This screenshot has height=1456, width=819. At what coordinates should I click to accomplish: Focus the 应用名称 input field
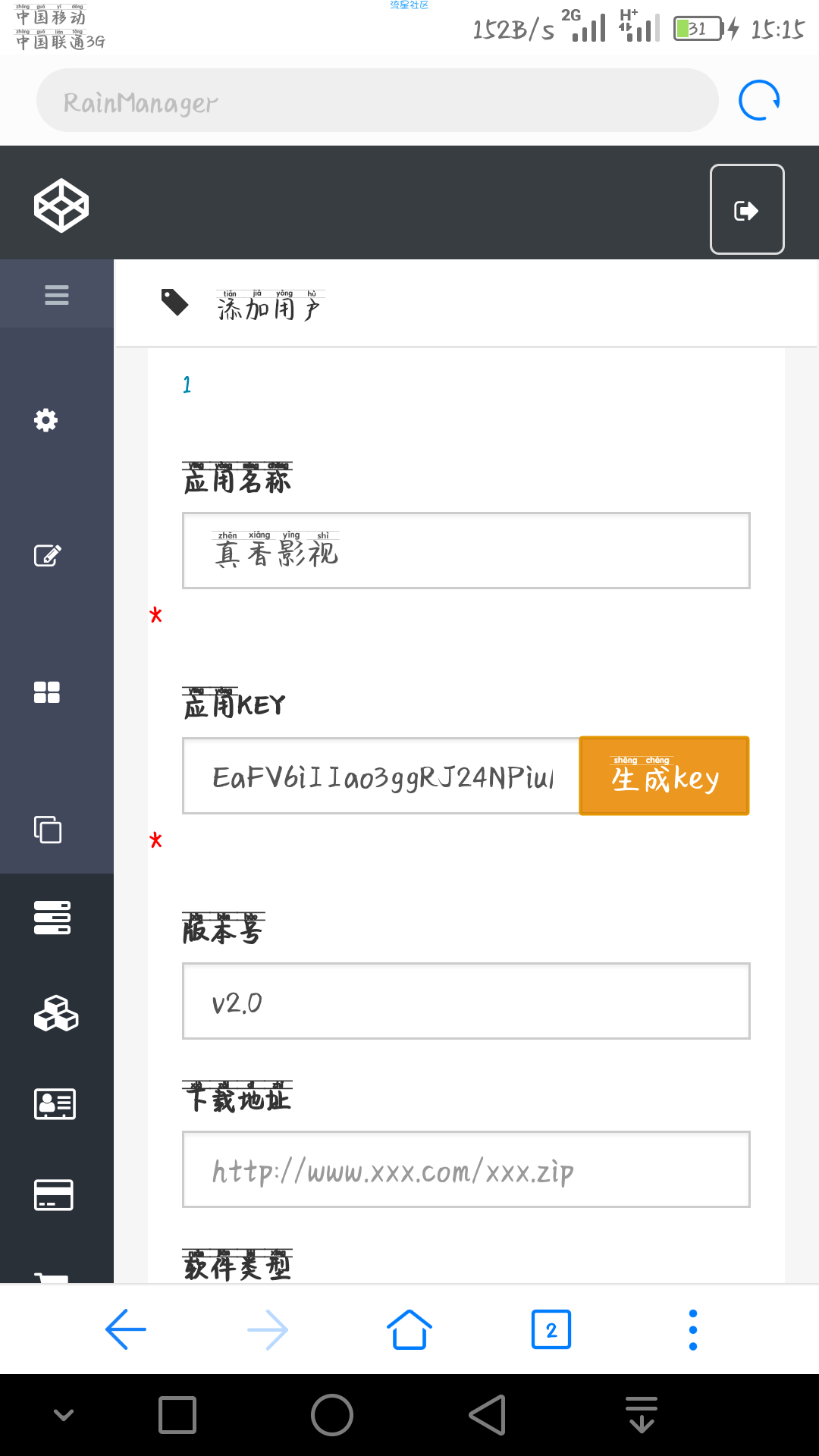466,551
